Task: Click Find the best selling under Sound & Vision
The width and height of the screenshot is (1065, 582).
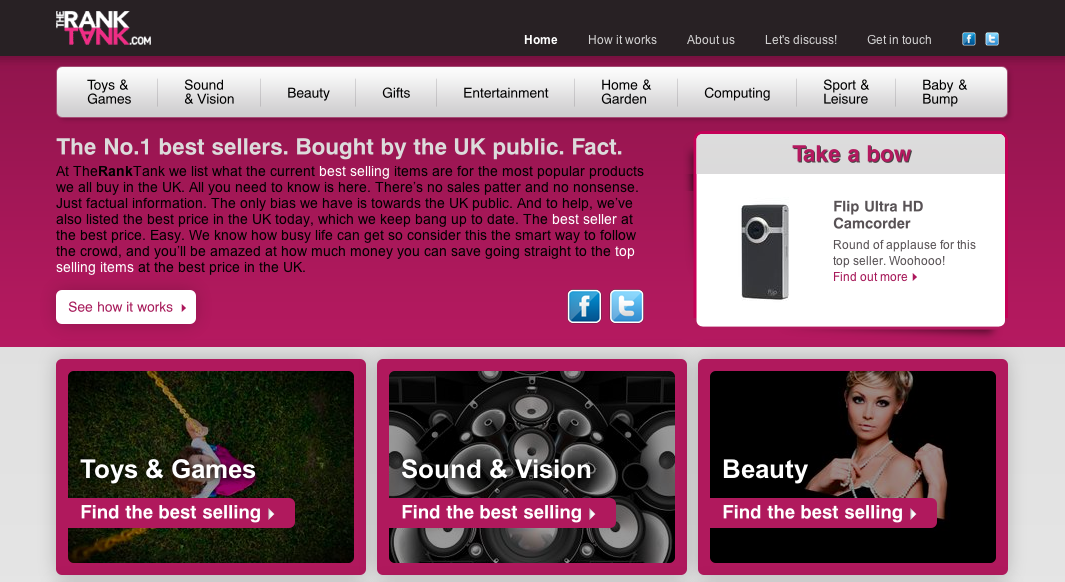Action: (x=502, y=513)
